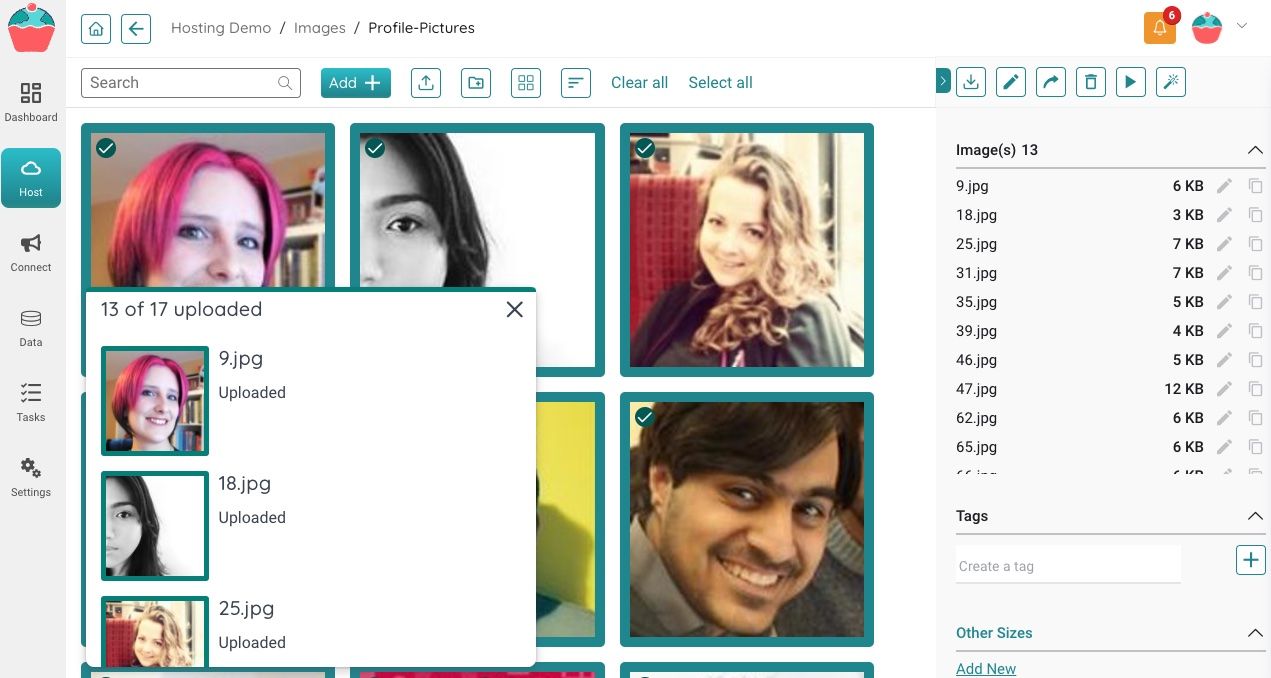
Task: Go to Hosting Demo breadcrumb
Action: coord(221,28)
